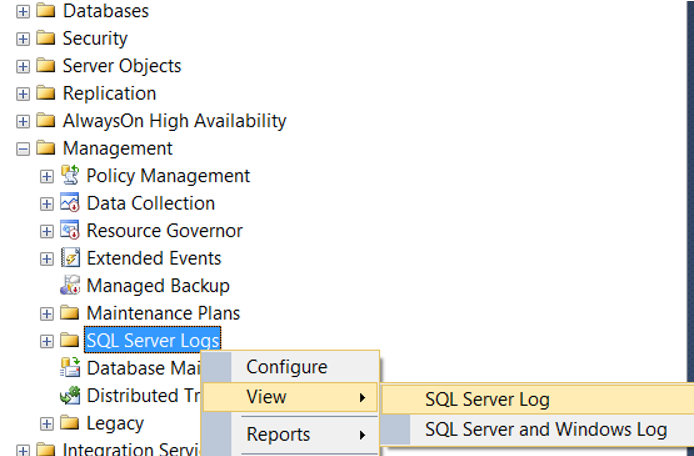
Task: Click the SQL Server Logs folder icon
Action: click(69, 340)
